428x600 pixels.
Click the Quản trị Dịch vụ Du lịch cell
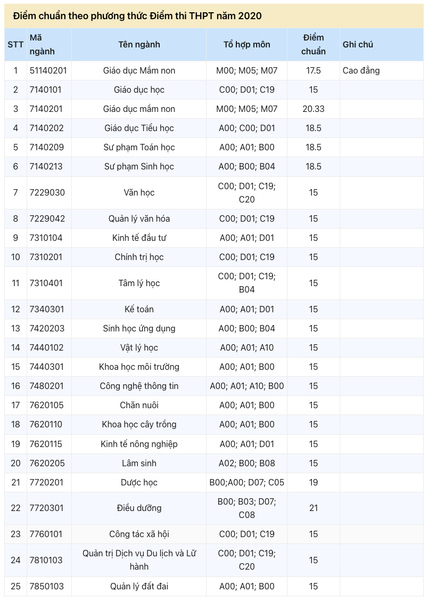(139, 560)
